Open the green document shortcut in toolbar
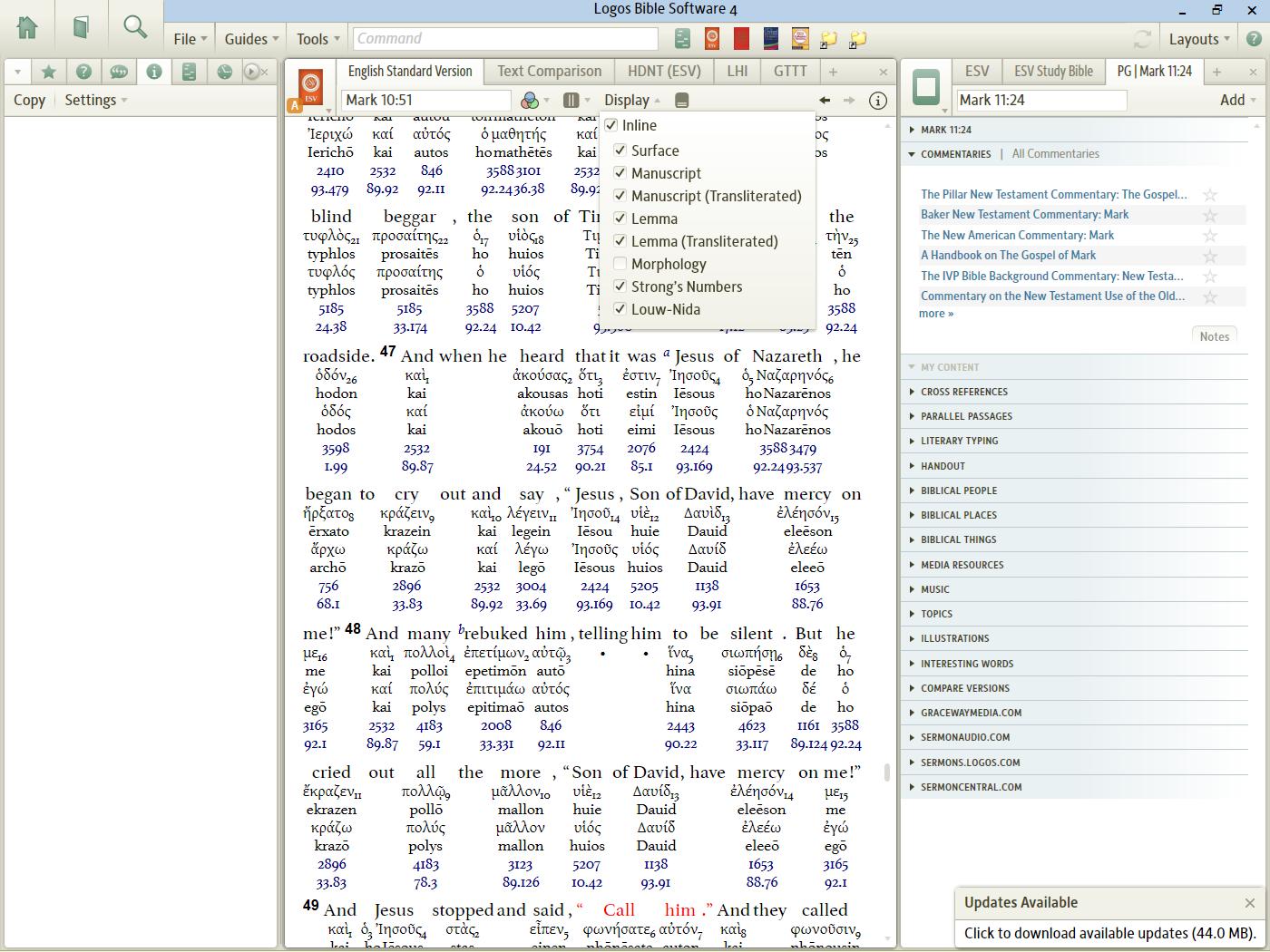 683,38
